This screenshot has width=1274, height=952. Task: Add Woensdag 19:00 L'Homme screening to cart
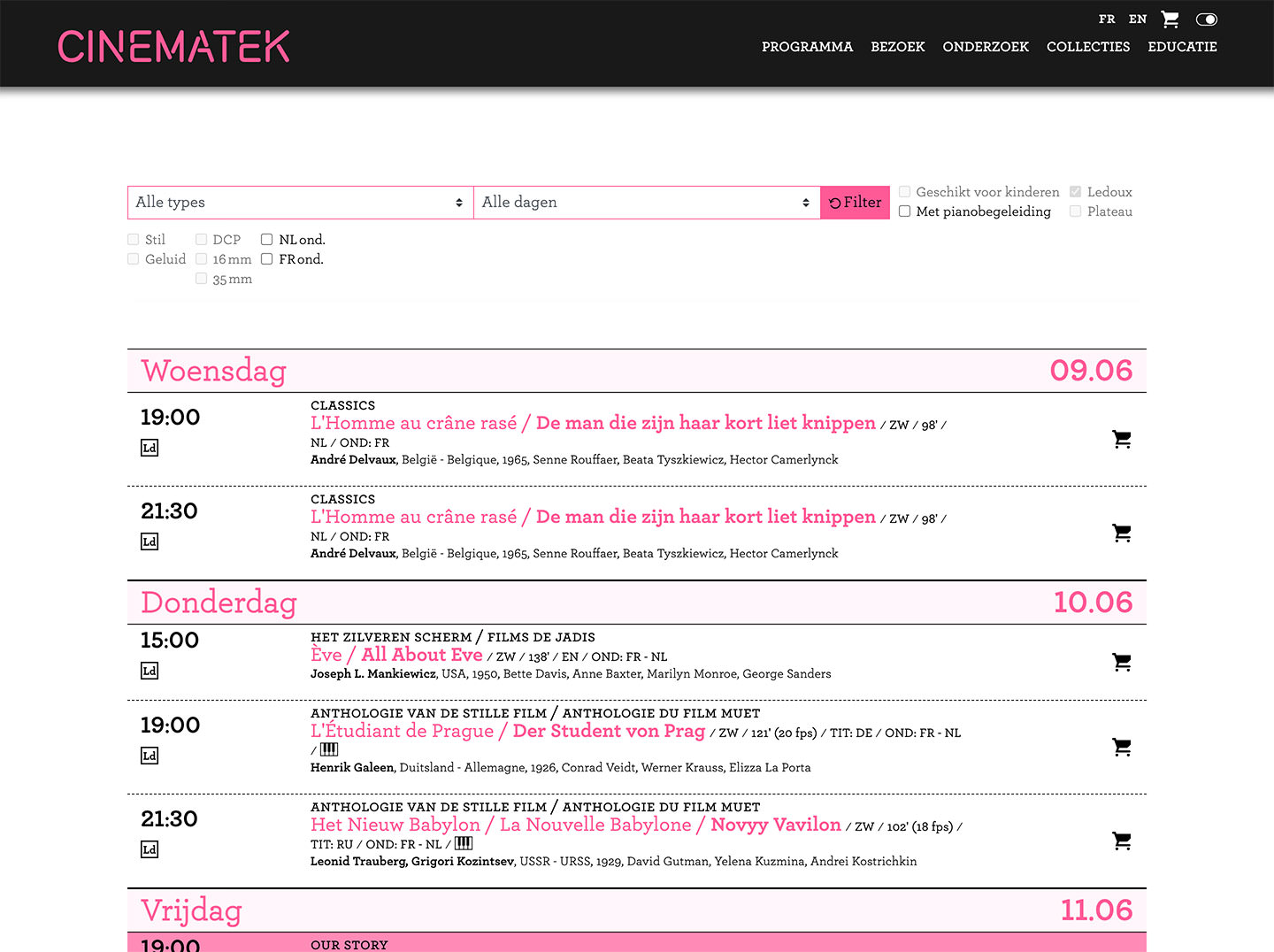pyautogui.click(x=1122, y=439)
